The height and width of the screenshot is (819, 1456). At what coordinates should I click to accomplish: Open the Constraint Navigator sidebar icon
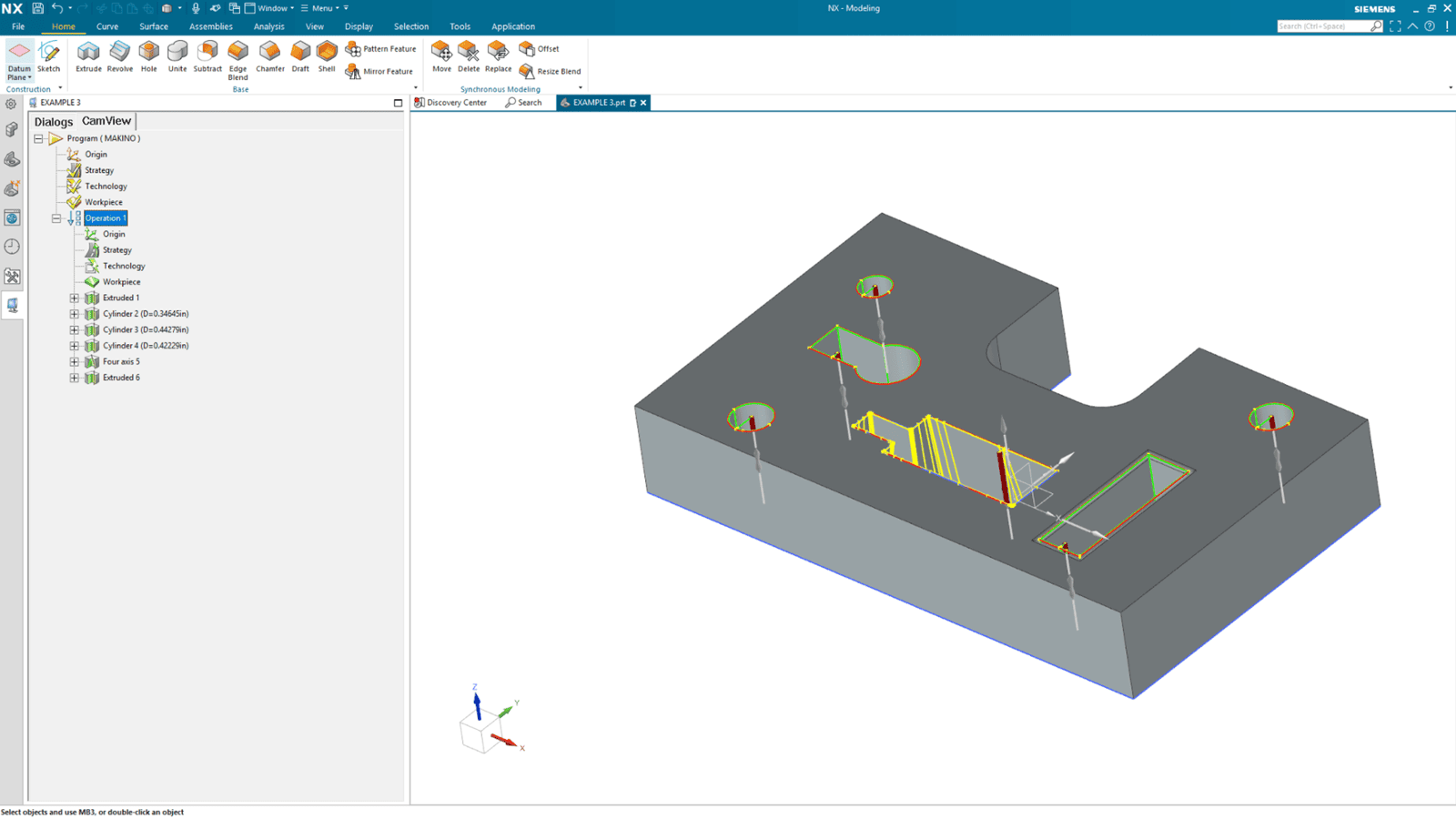12,188
